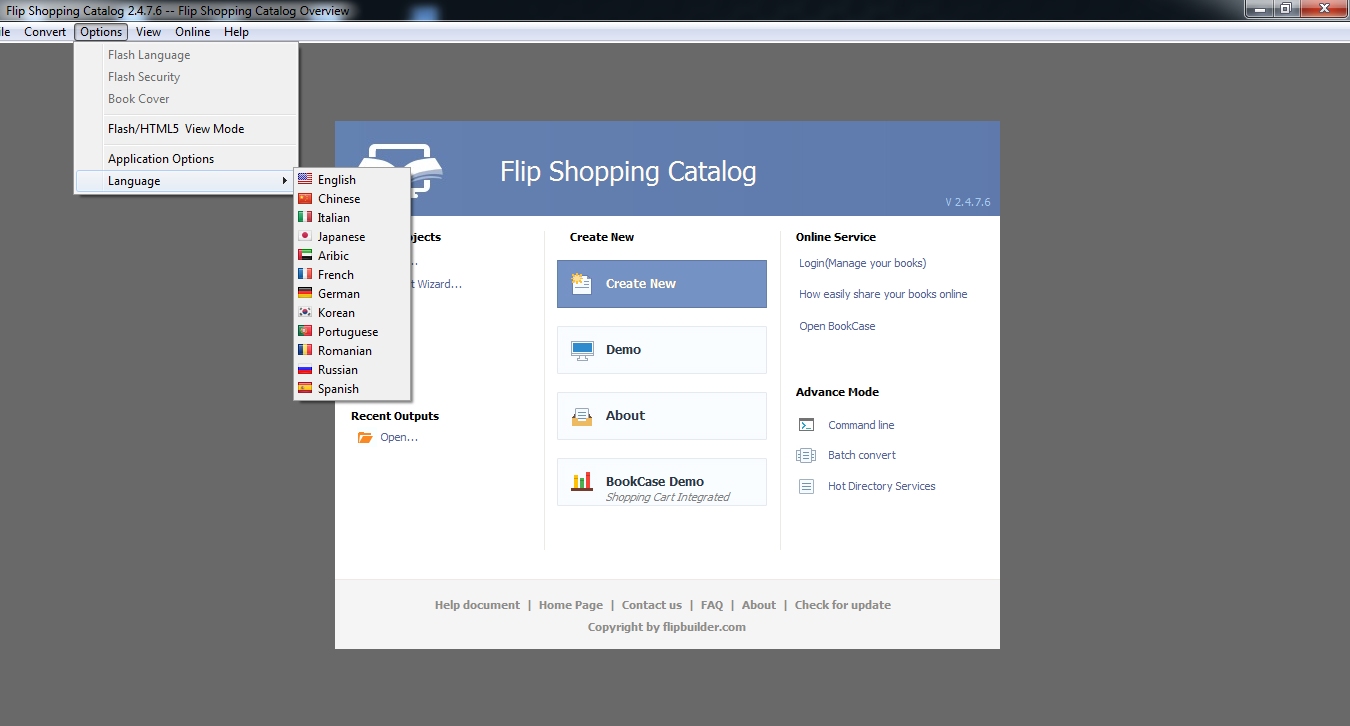Image resolution: width=1350 pixels, height=726 pixels.
Task: Expand the Language submenu arrow
Action: (x=285, y=181)
